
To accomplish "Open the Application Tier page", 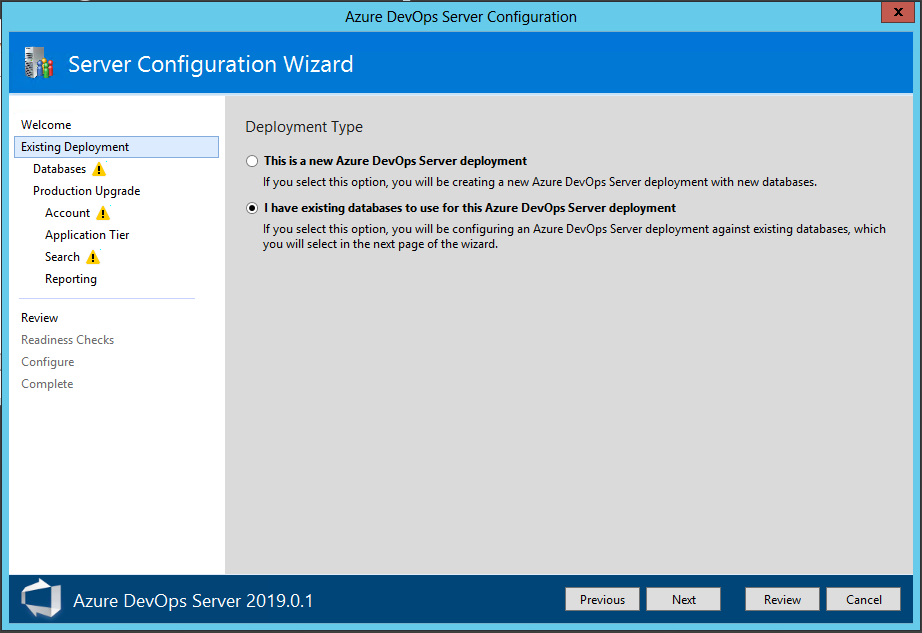I will coord(87,235).
